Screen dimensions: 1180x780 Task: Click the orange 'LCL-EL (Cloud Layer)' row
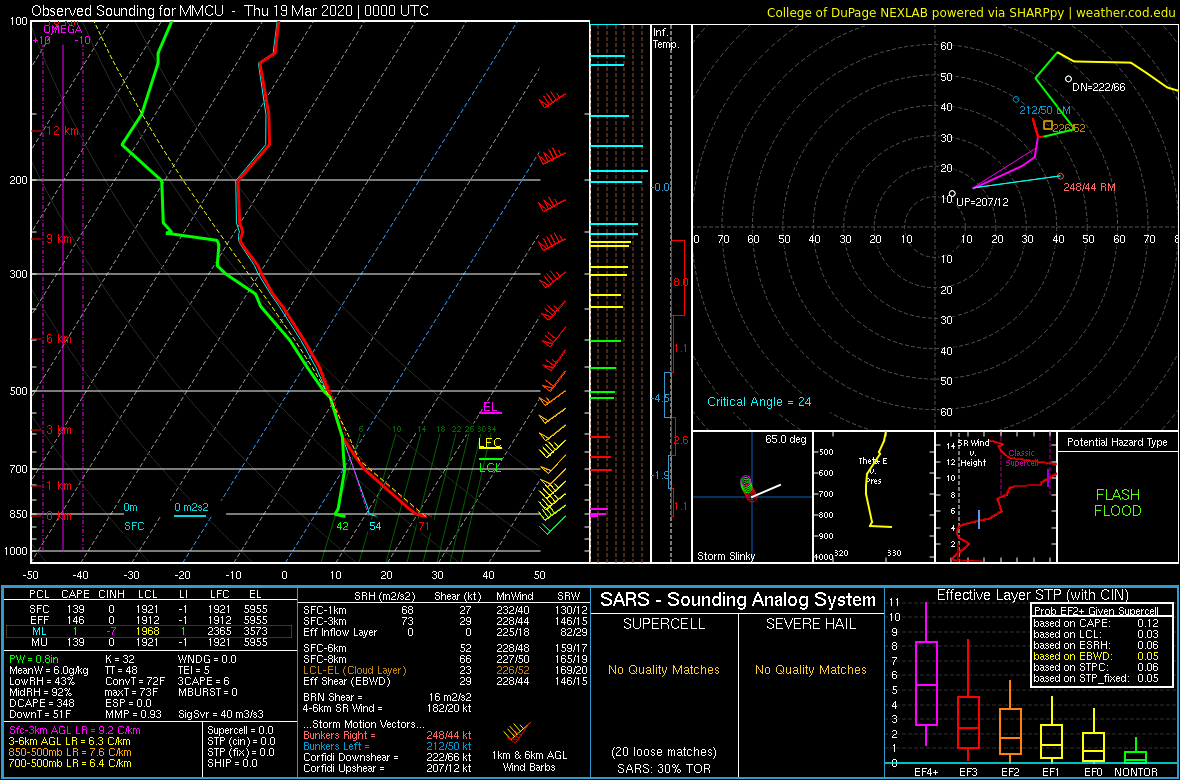[446, 670]
